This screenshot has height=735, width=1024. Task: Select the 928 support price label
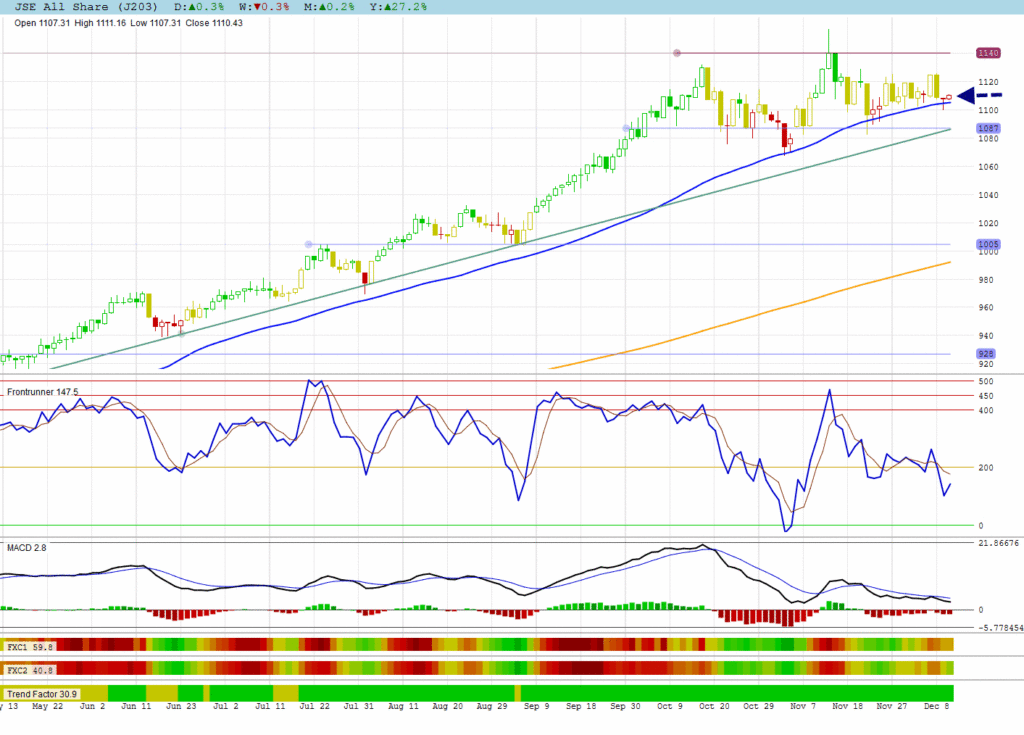pyautogui.click(x=986, y=354)
